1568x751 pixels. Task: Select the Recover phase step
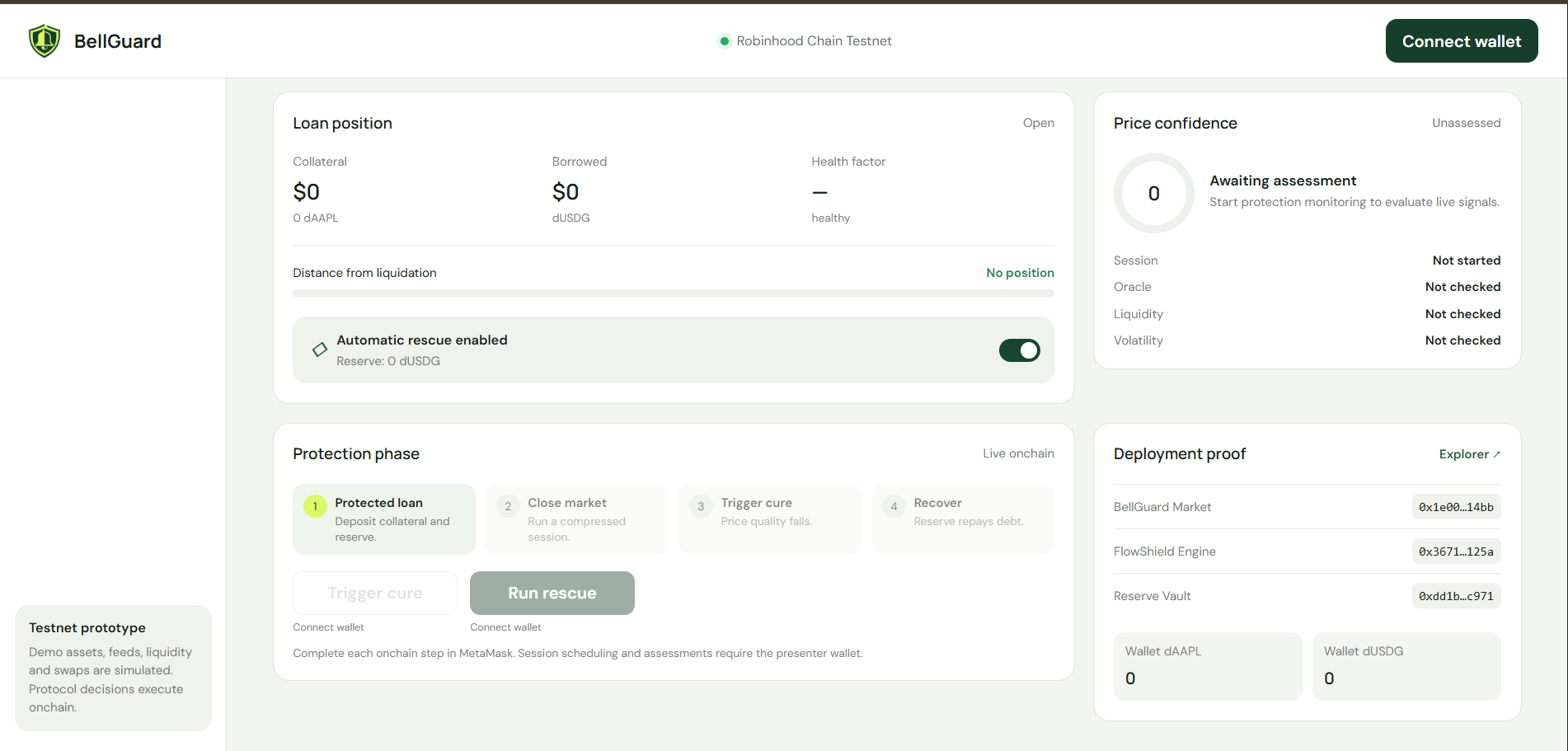click(963, 519)
